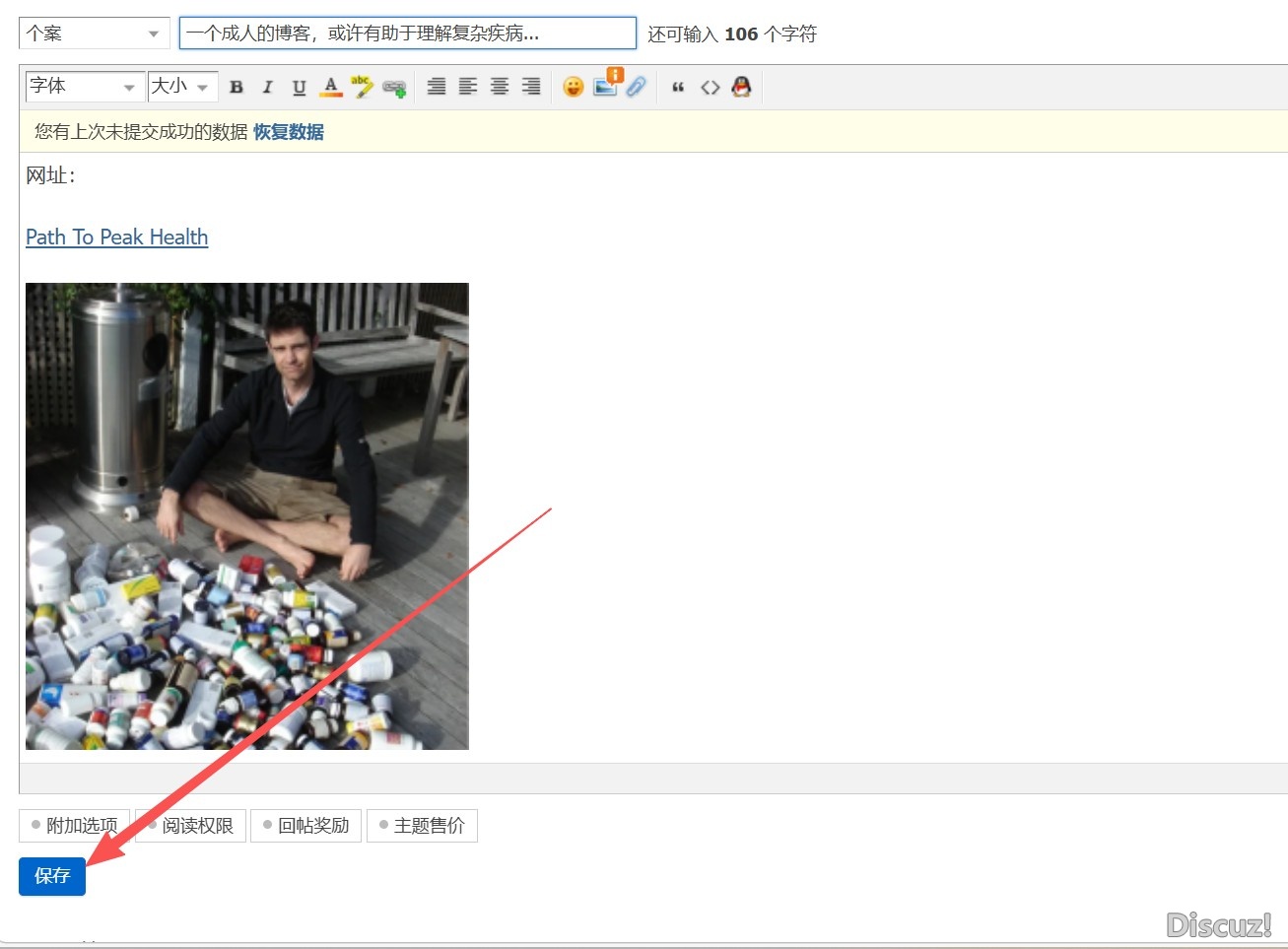Open the 附加选项 tab

(x=75, y=826)
